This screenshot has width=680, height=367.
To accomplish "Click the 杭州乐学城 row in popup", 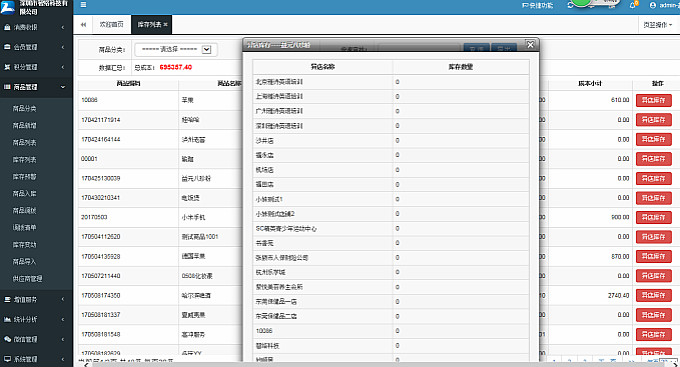I will click(x=391, y=272).
